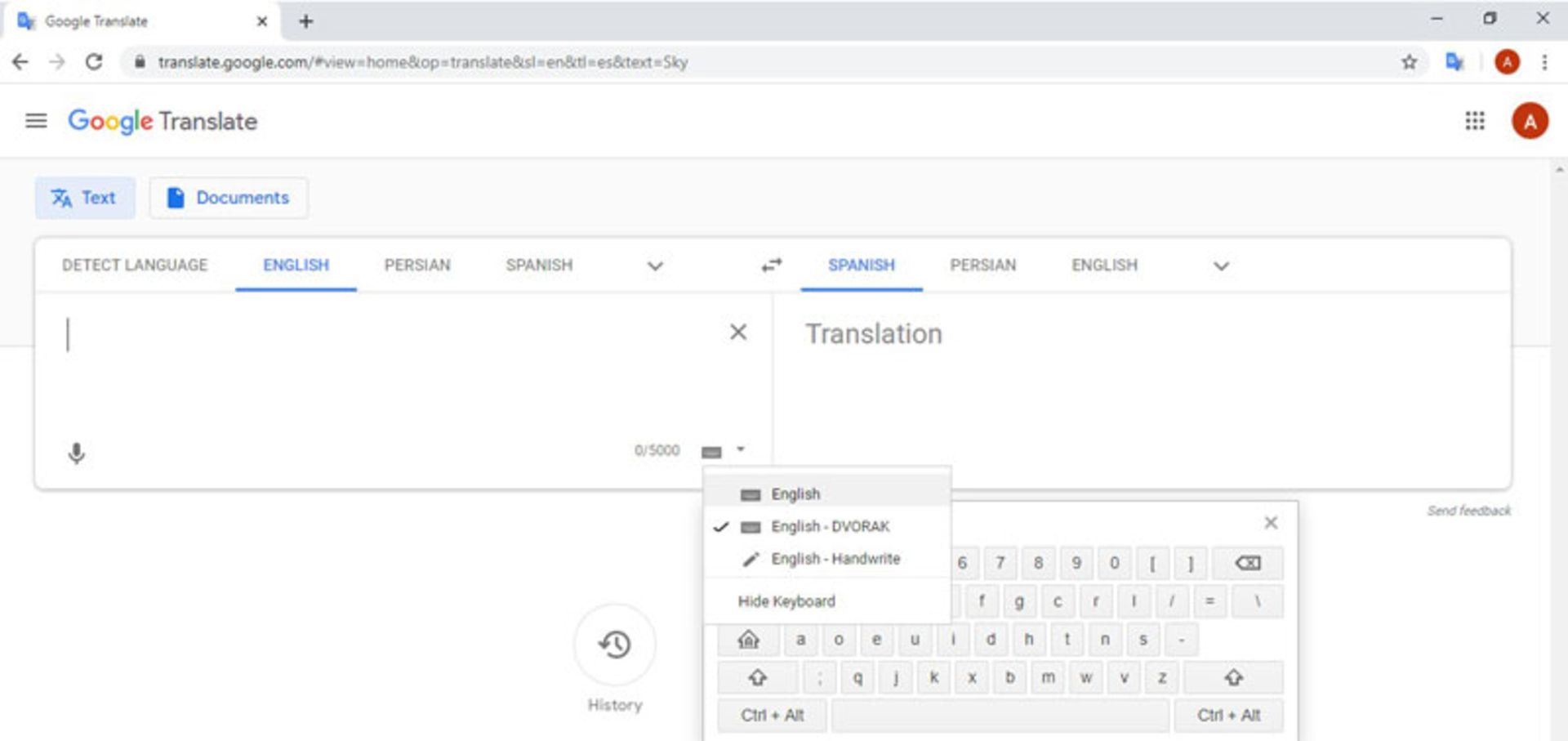Swap source and target languages
Screen dimensions: 1568x741
(772, 265)
